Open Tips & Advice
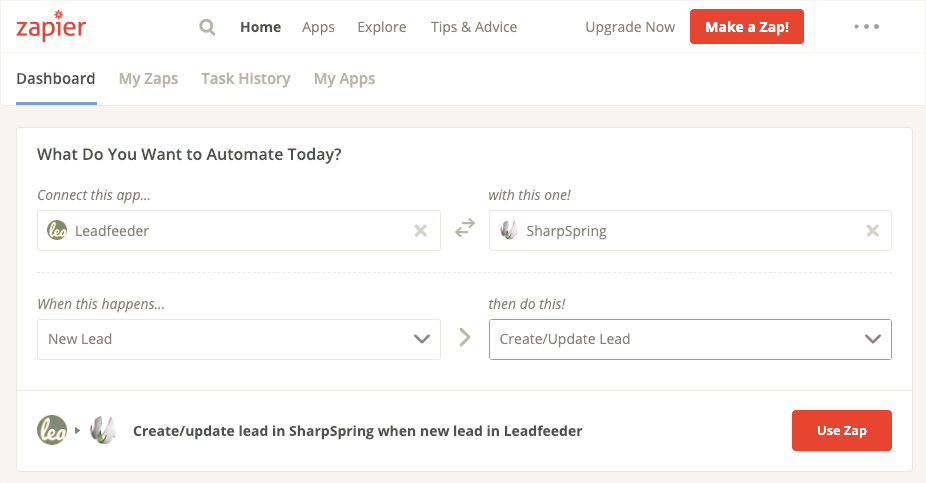926x483 pixels. pyautogui.click(x=474, y=27)
